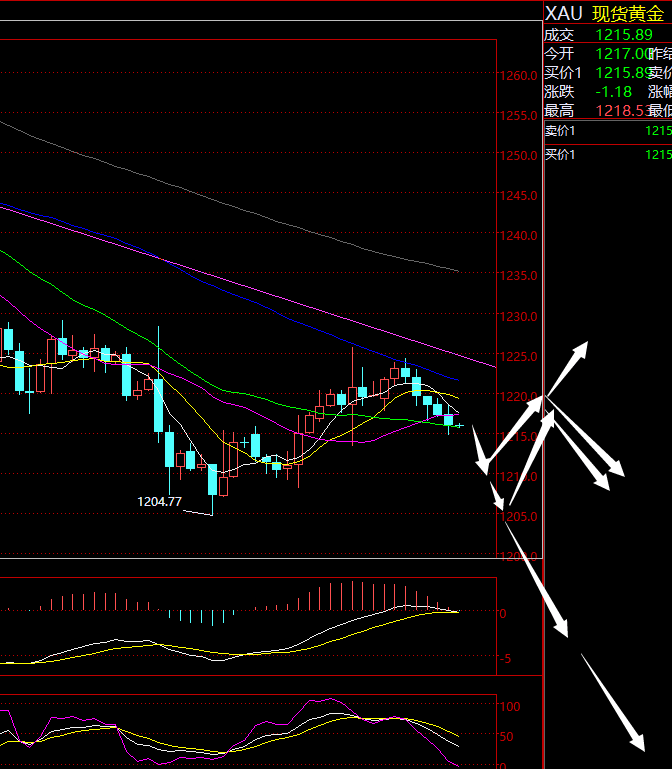This screenshot has height=769, width=672.
Task: Click the 成交 label
Action: [x=559, y=35]
